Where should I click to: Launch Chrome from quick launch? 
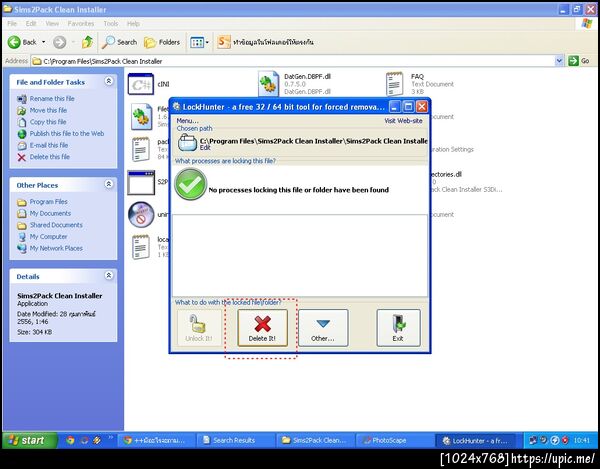click(70, 440)
